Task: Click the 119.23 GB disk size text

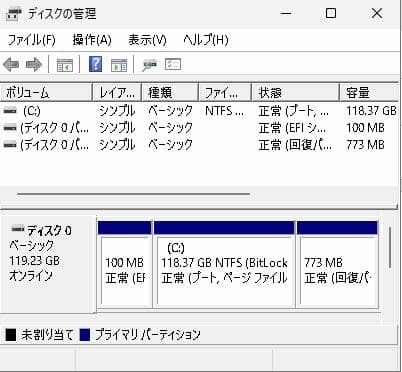Action: tap(34, 261)
